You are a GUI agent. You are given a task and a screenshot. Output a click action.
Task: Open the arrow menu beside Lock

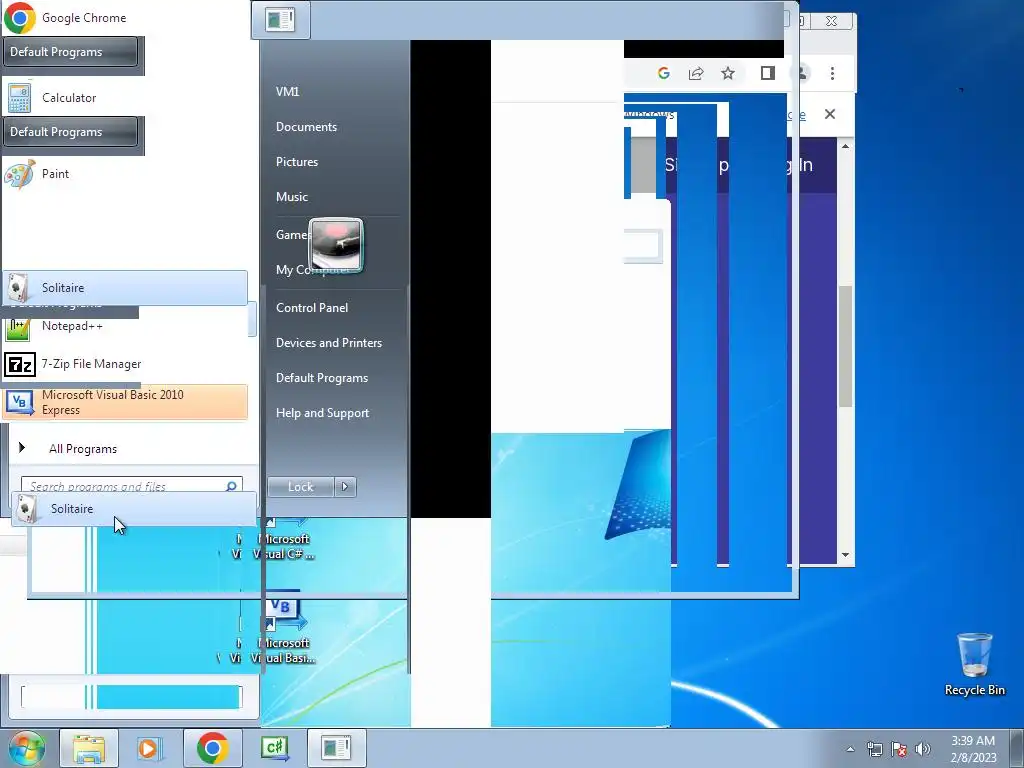click(345, 487)
